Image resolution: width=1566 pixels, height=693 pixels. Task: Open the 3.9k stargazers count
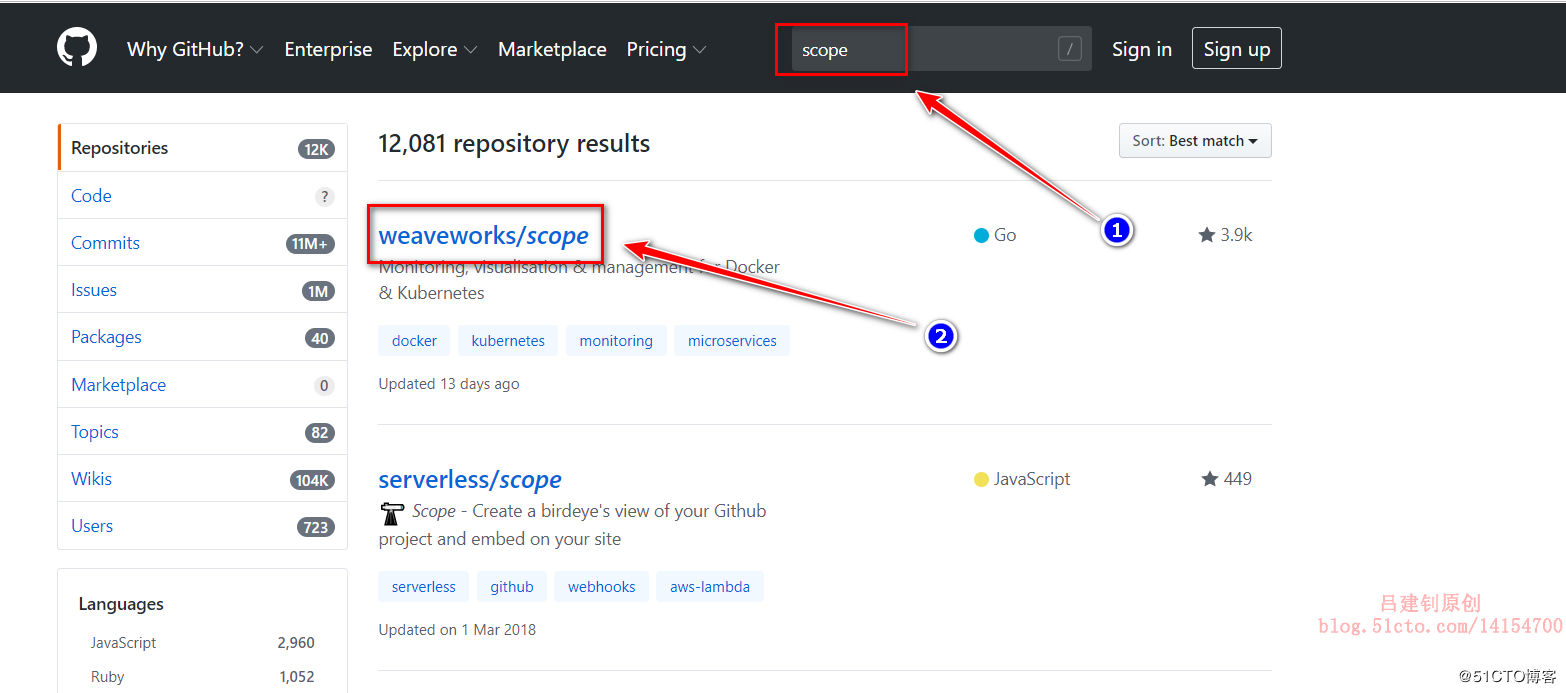(1225, 235)
